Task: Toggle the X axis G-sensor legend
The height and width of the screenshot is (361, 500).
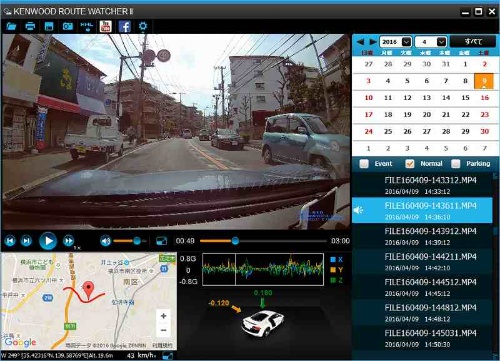Action: click(x=336, y=259)
